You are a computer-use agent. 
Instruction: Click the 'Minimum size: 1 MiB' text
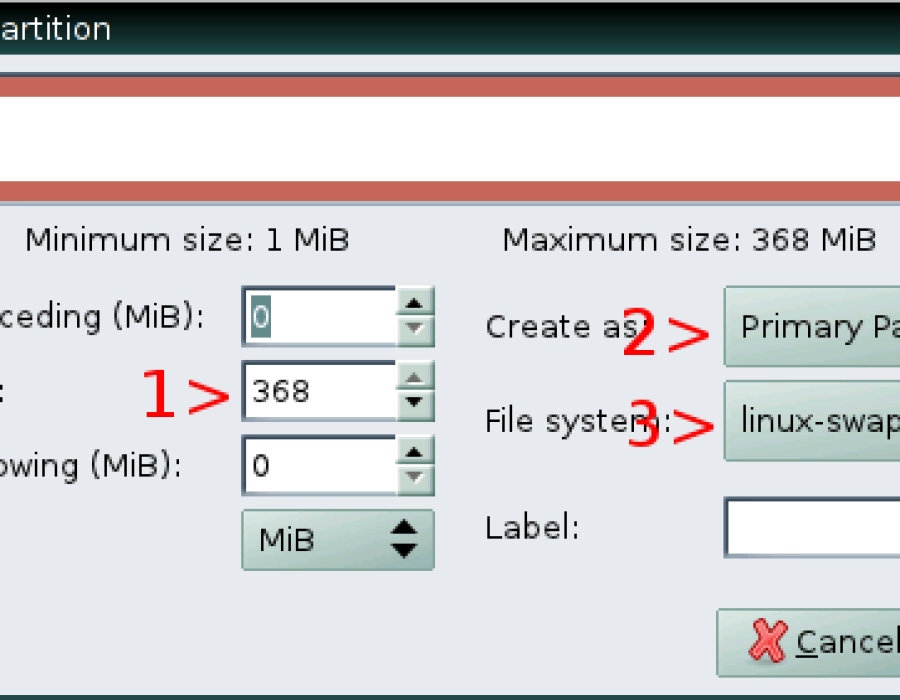(187, 239)
